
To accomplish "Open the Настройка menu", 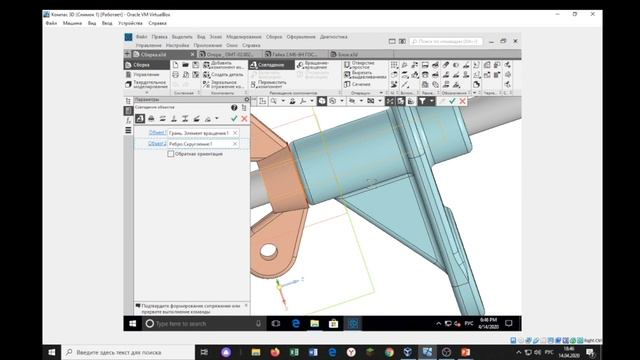I will pos(177,45).
